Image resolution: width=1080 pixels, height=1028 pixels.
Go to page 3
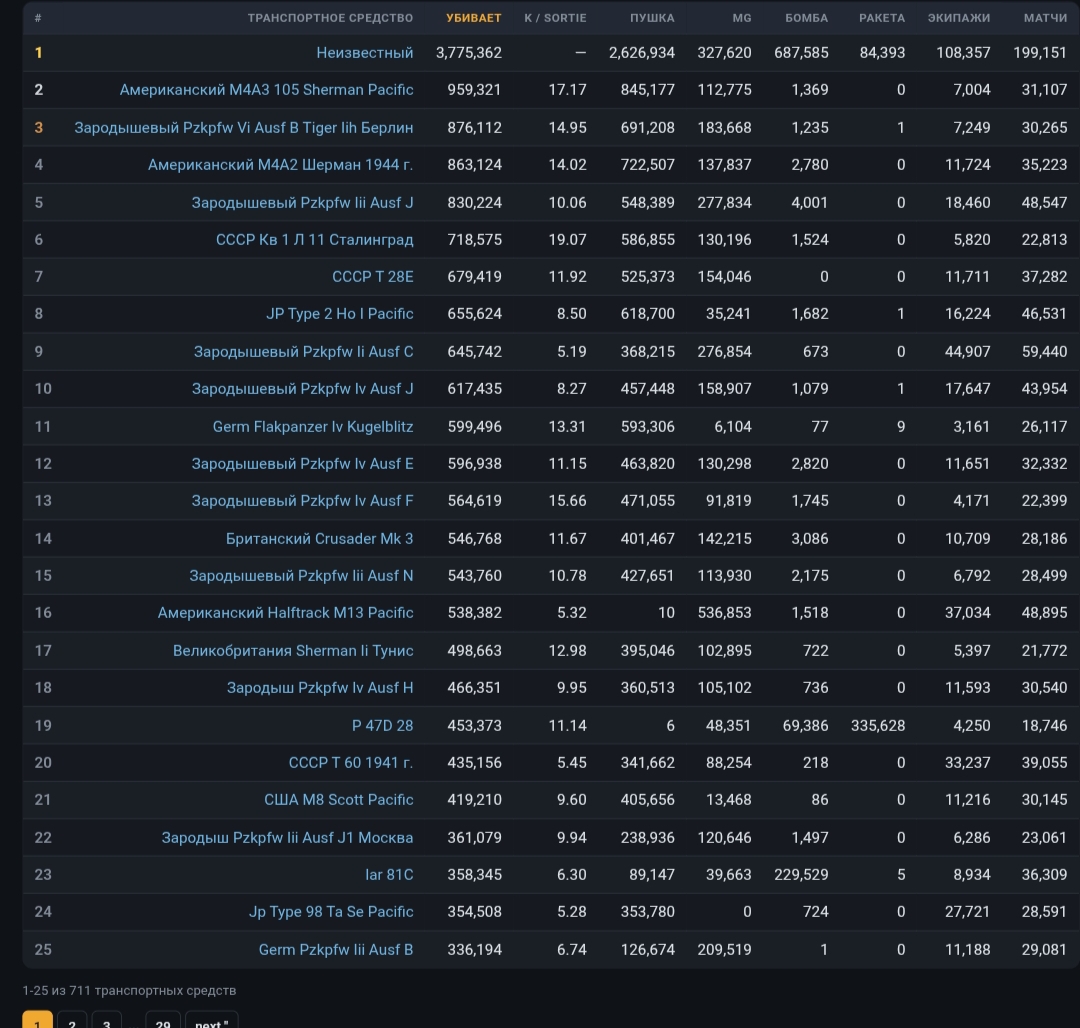pyautogui.click(x=106, y=1021)
